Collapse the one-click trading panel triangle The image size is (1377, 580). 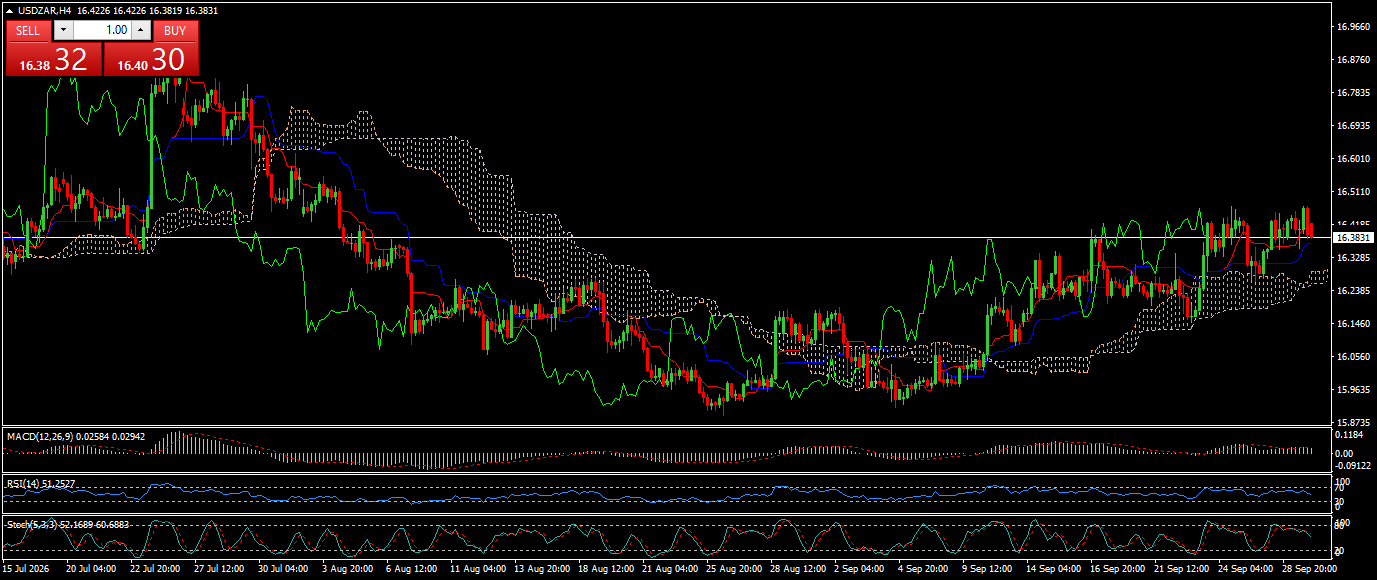click(x=10, y=10)
